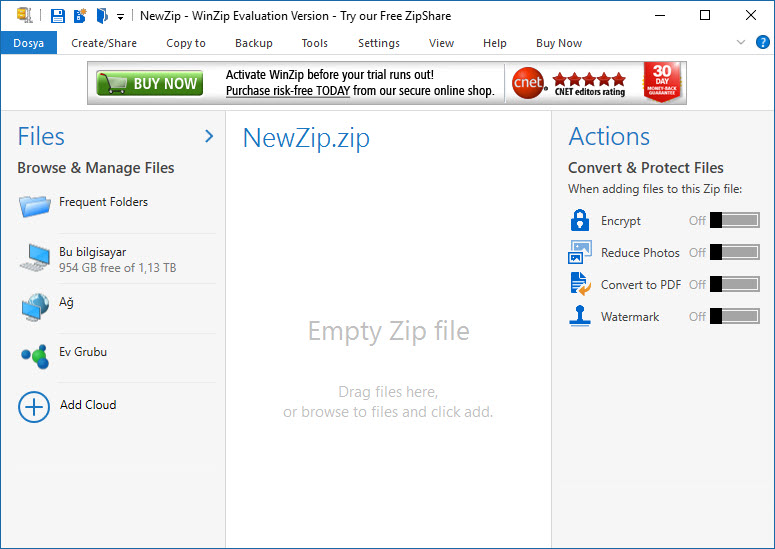Image resolution: width=775 pixels, height=549 pixels.
Task: Toggle the Encrypt switch on
Action: click(734, 220)
